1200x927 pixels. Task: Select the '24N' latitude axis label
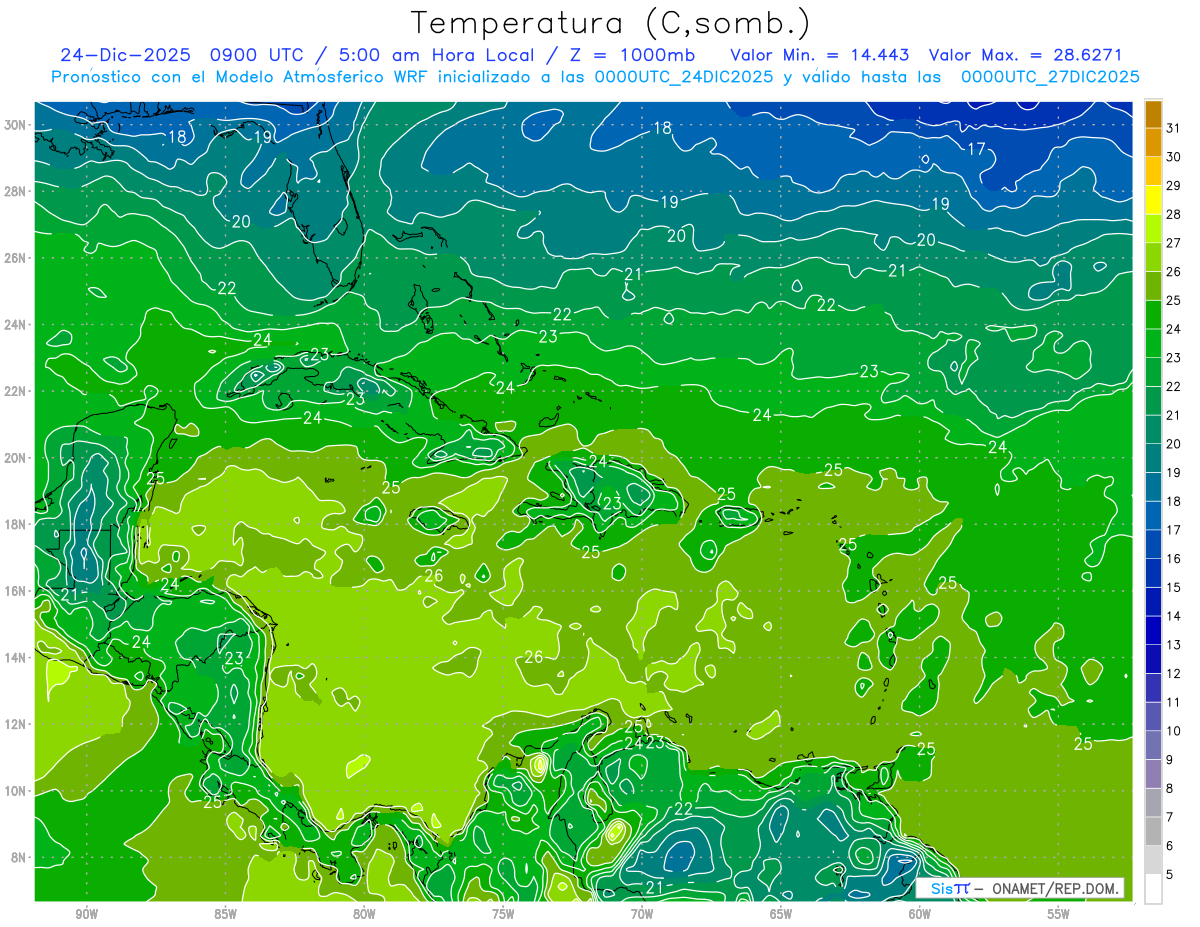click(x=14, y=324)
